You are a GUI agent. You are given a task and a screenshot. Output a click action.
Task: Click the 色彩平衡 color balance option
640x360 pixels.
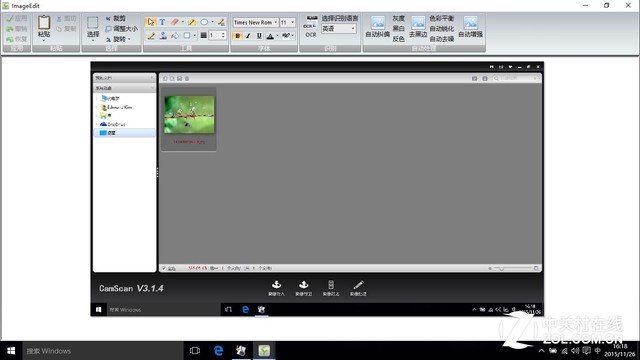tap(442, 18)
